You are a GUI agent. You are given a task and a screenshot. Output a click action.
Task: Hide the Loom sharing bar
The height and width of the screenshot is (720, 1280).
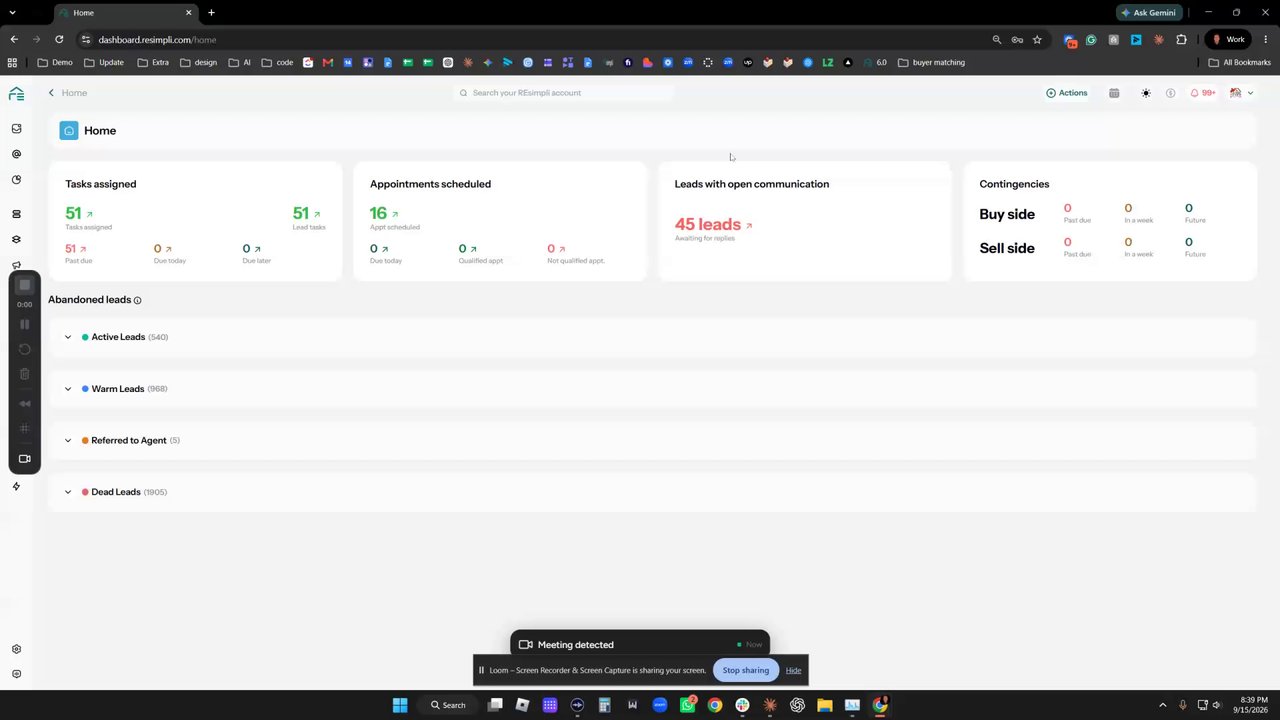[793, 670]
